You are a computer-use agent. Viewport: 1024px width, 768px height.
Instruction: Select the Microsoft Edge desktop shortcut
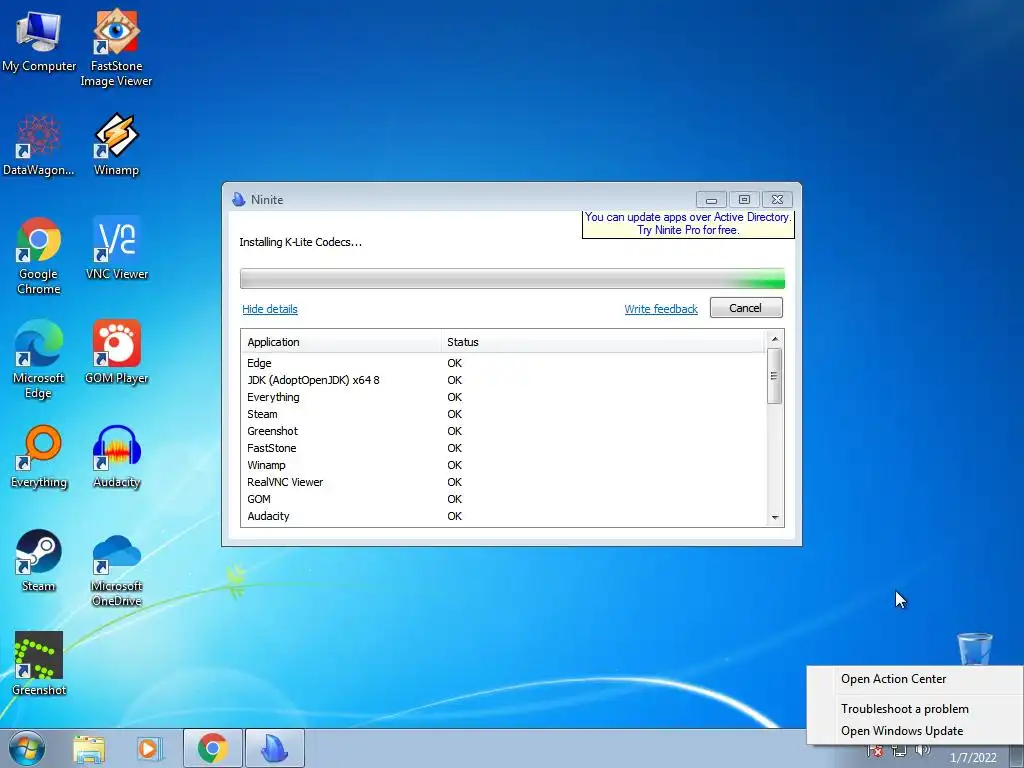[39, 359]
